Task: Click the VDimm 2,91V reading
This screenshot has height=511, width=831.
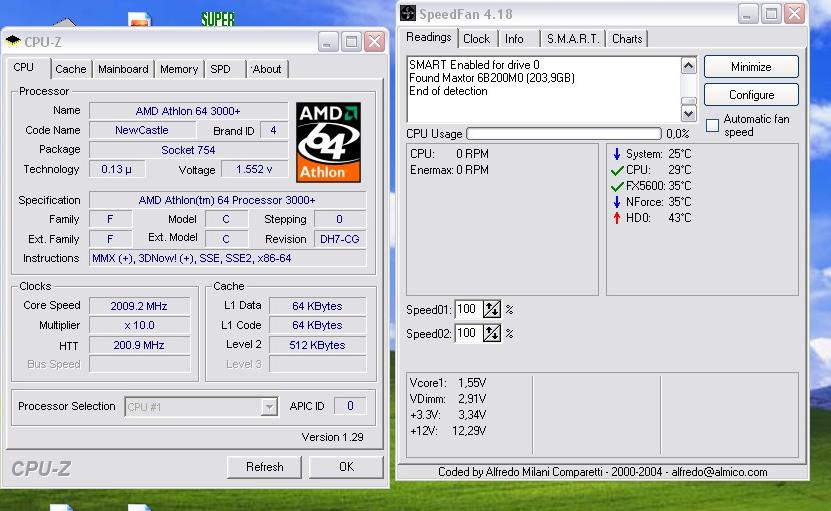Action: tap(448, 399)
